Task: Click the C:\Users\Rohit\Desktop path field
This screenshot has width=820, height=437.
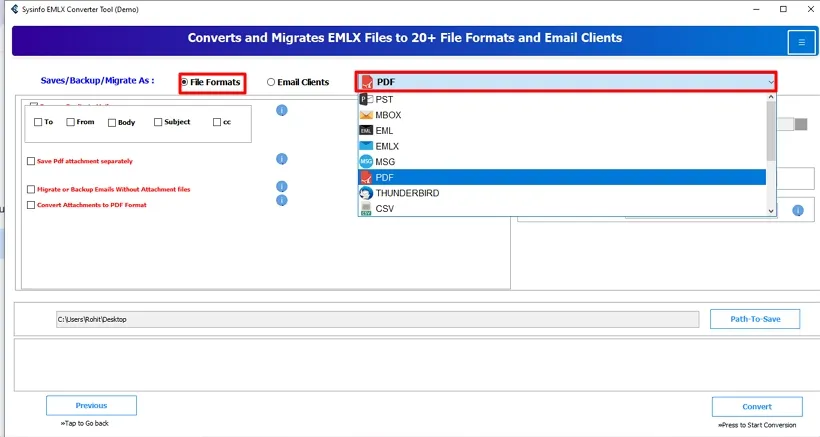Action: point(378,319)
